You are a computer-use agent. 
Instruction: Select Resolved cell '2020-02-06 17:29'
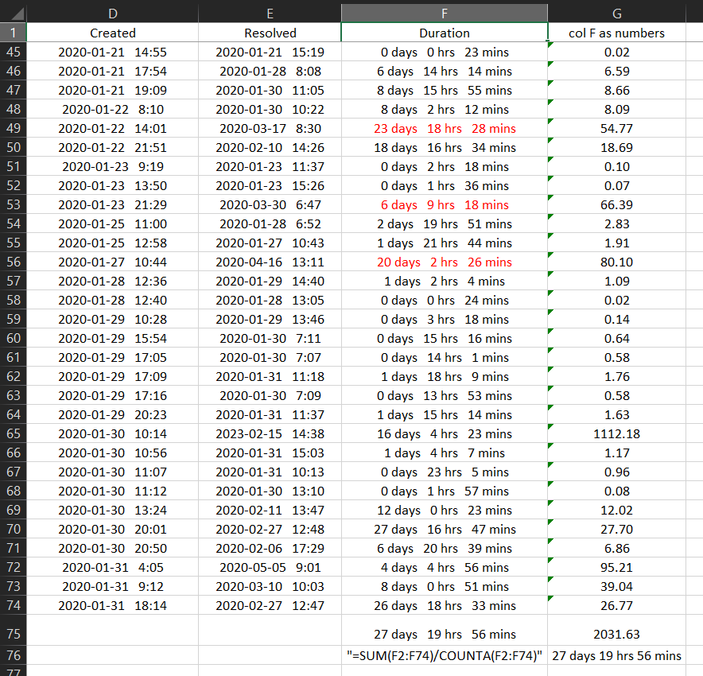click(270, 548)
